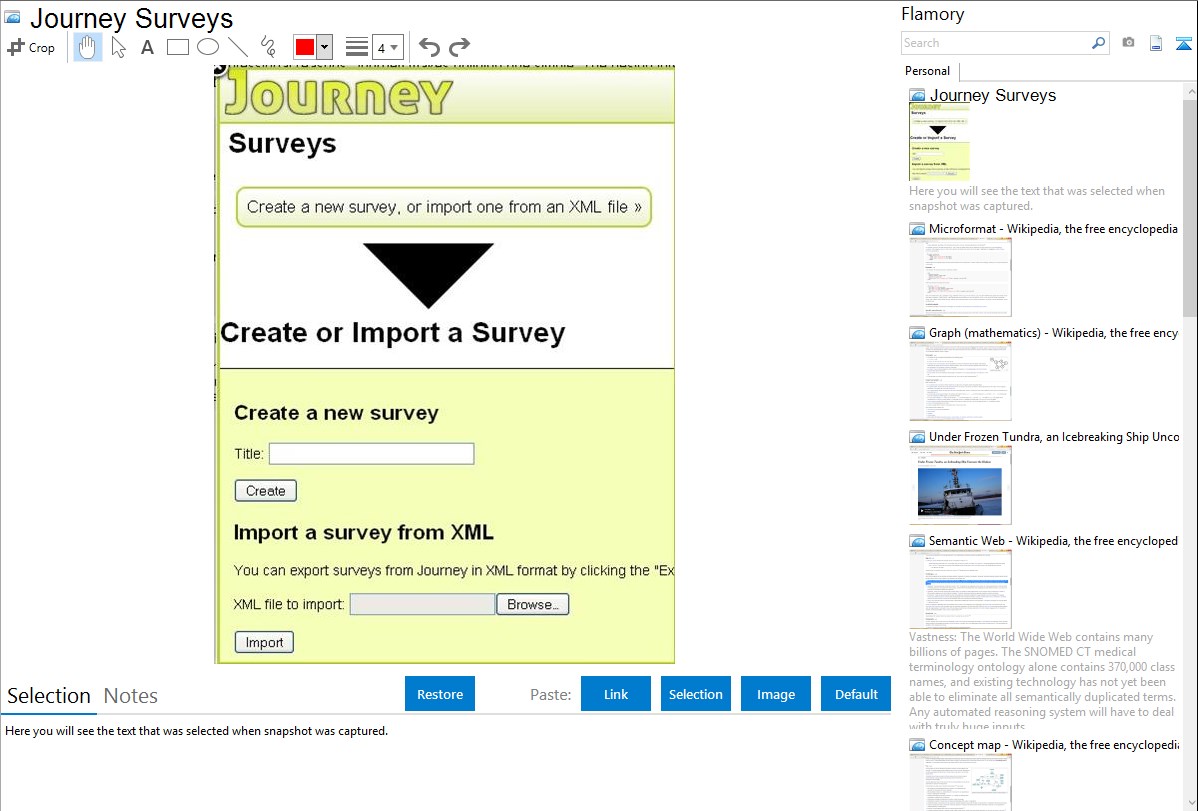Click the Image paste button
Viewport: 1198px width, 811px height.
point(776,694)
